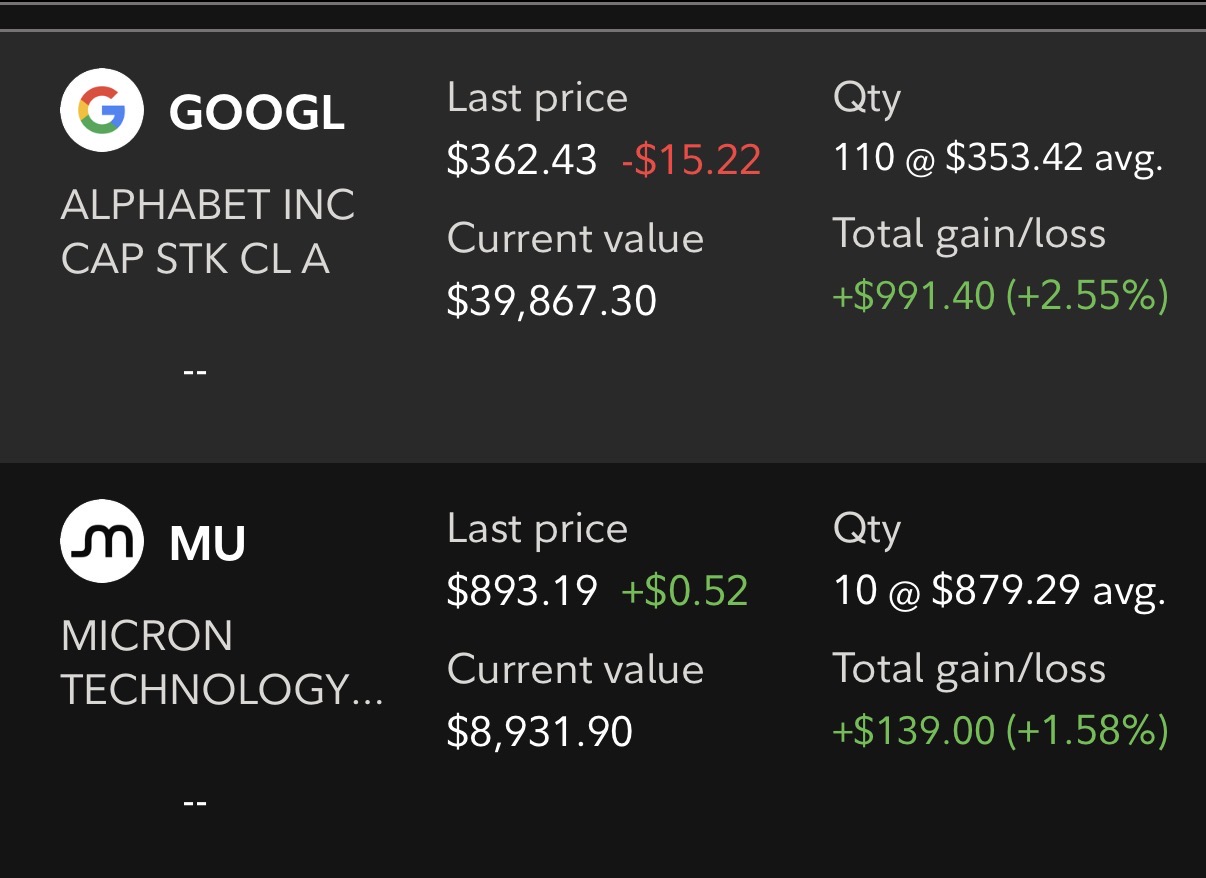
Task: Click the dashes below Alphabet name
Action: pos(195,371)
